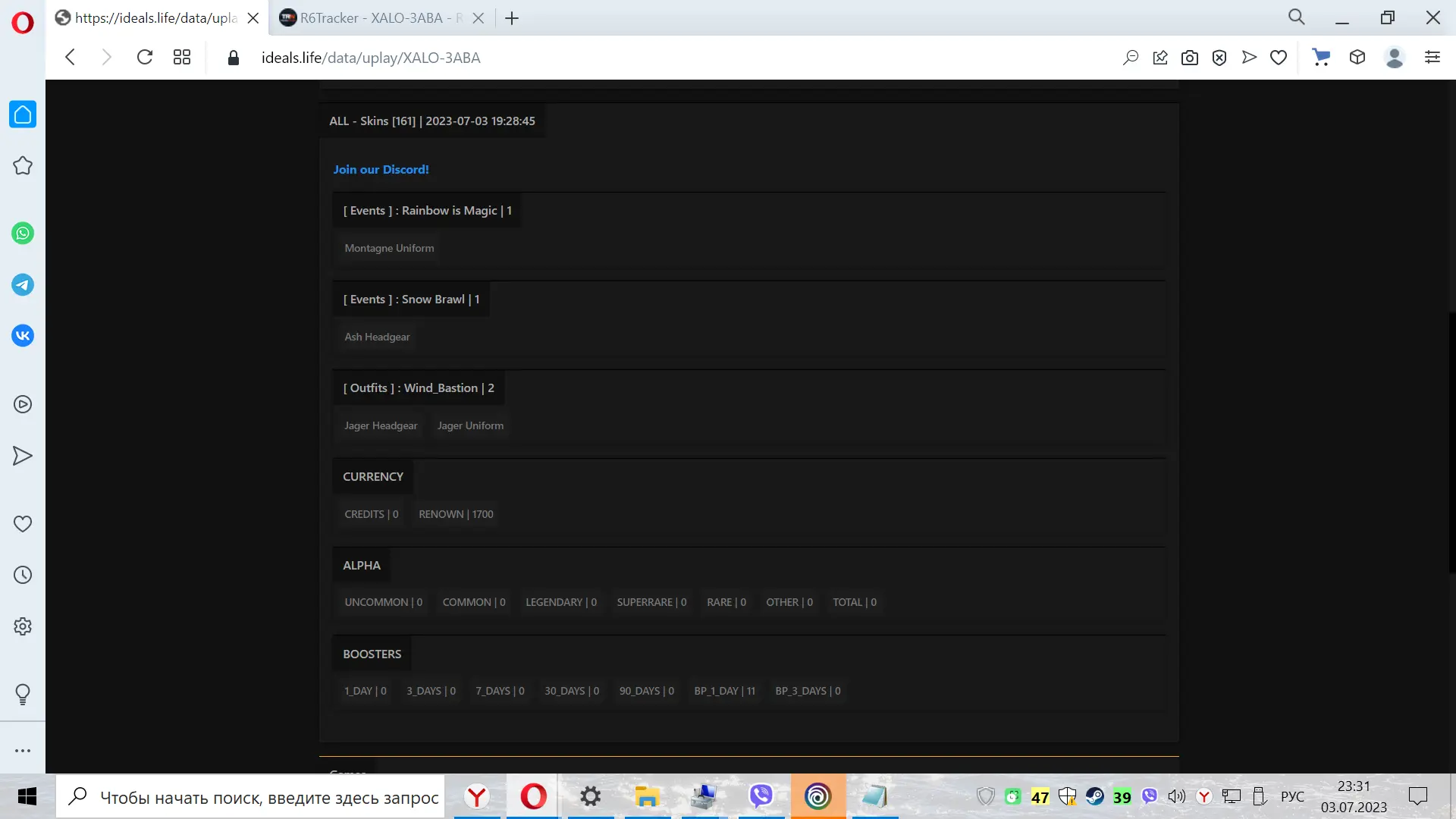Open the sidebar Home icon
This screenshot has height=819, width=1456.
(23, 115)
